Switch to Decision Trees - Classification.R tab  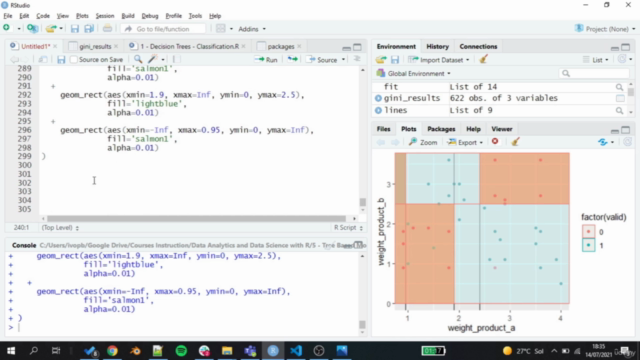click(x=189, y=47)
